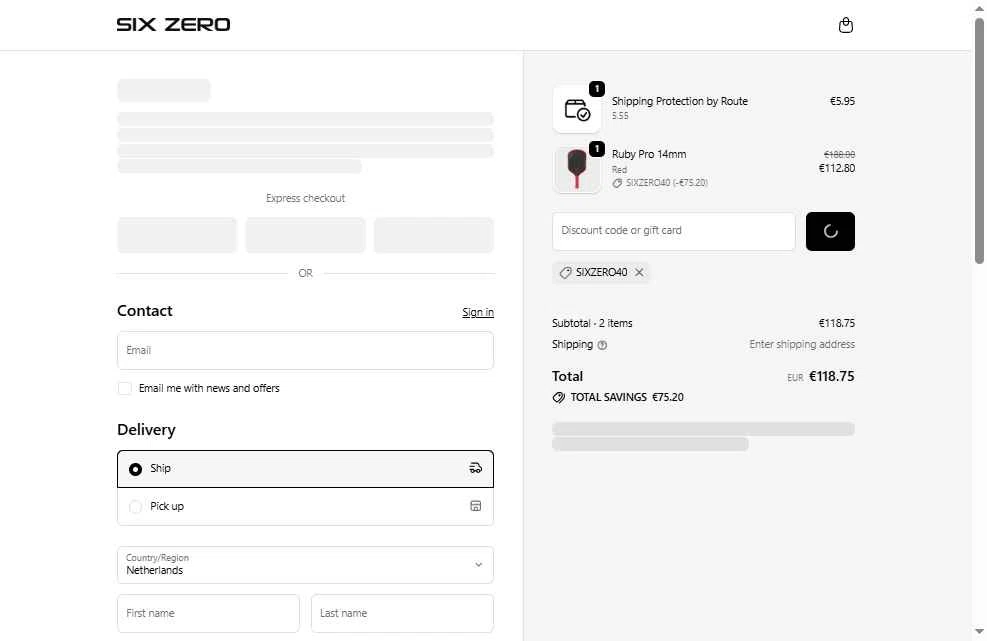The width and height of the screenshot is (987, 641).
Task: Click the 'TOTAL SAVINGS €75.20' text
Action: click(627, 397)
